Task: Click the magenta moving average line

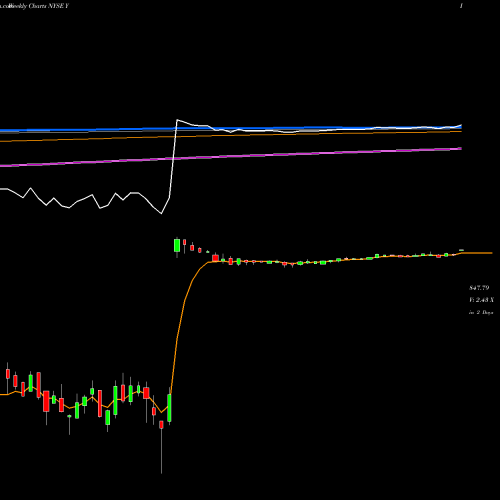Action: click(x=231, y=157)
